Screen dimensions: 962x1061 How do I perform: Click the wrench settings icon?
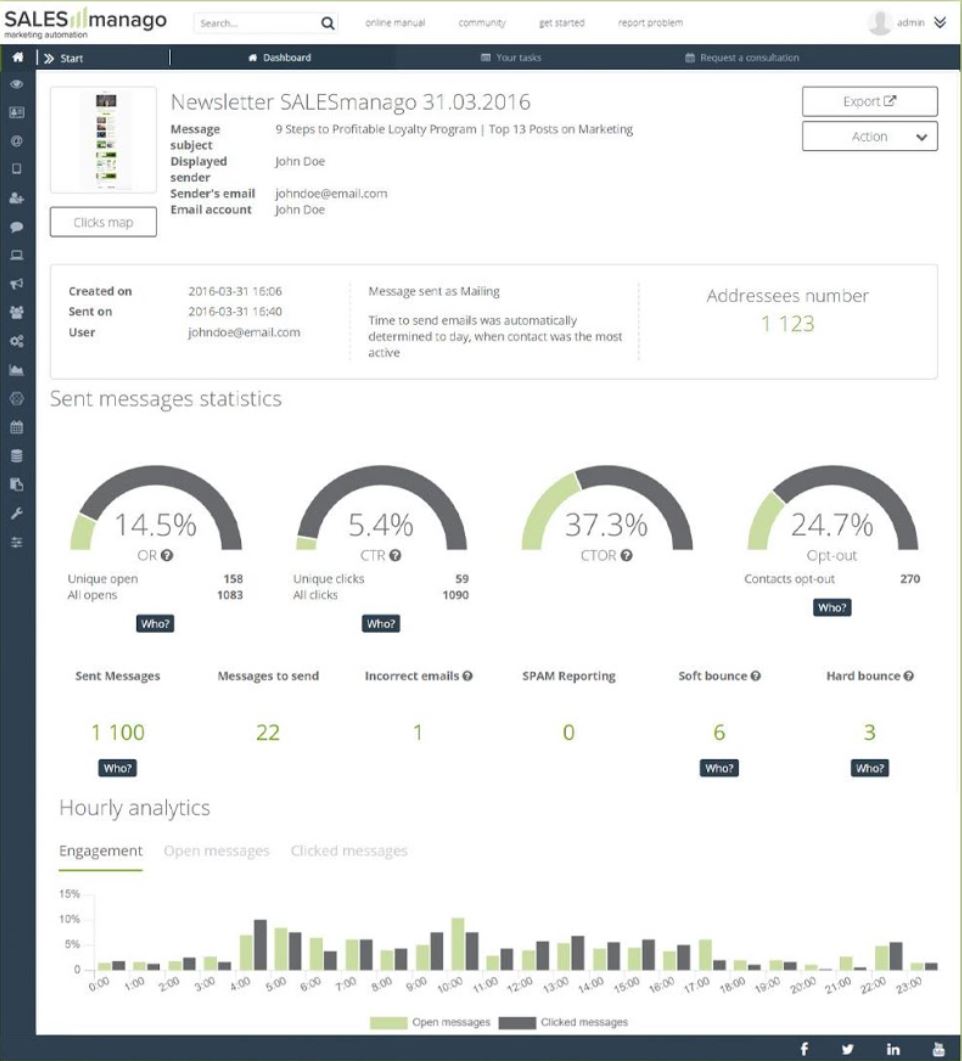click(17, 513)
